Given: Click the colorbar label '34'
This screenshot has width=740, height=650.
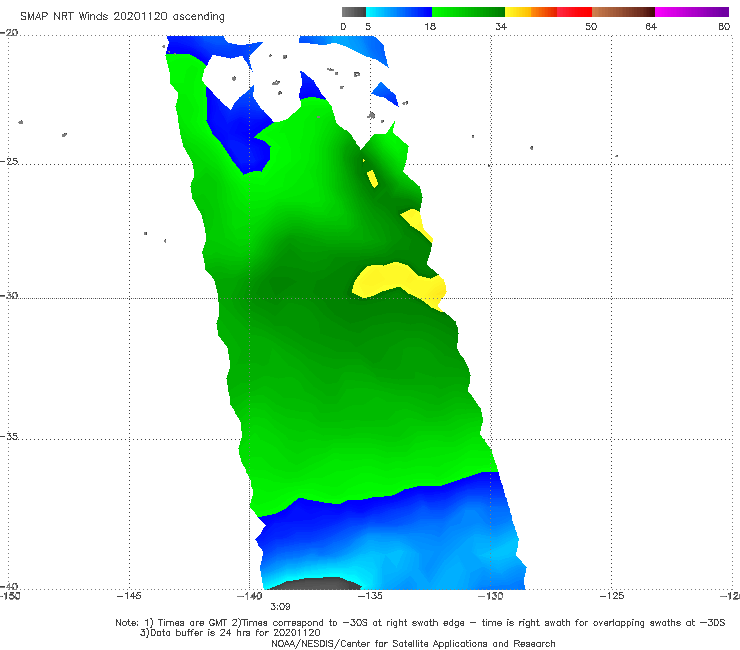Looking at the screenshot, I should (501, 27).
